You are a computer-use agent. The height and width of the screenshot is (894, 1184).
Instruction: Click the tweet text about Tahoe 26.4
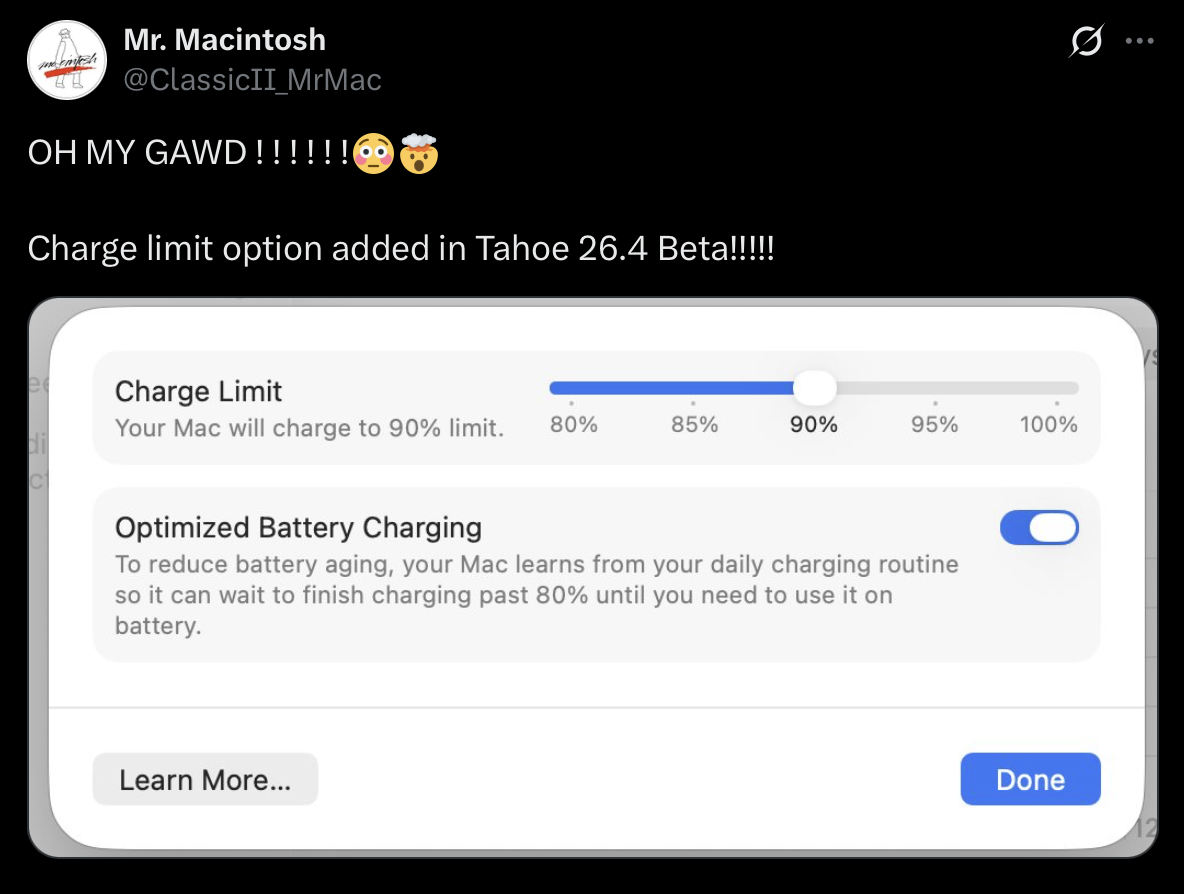click(401, 248)
